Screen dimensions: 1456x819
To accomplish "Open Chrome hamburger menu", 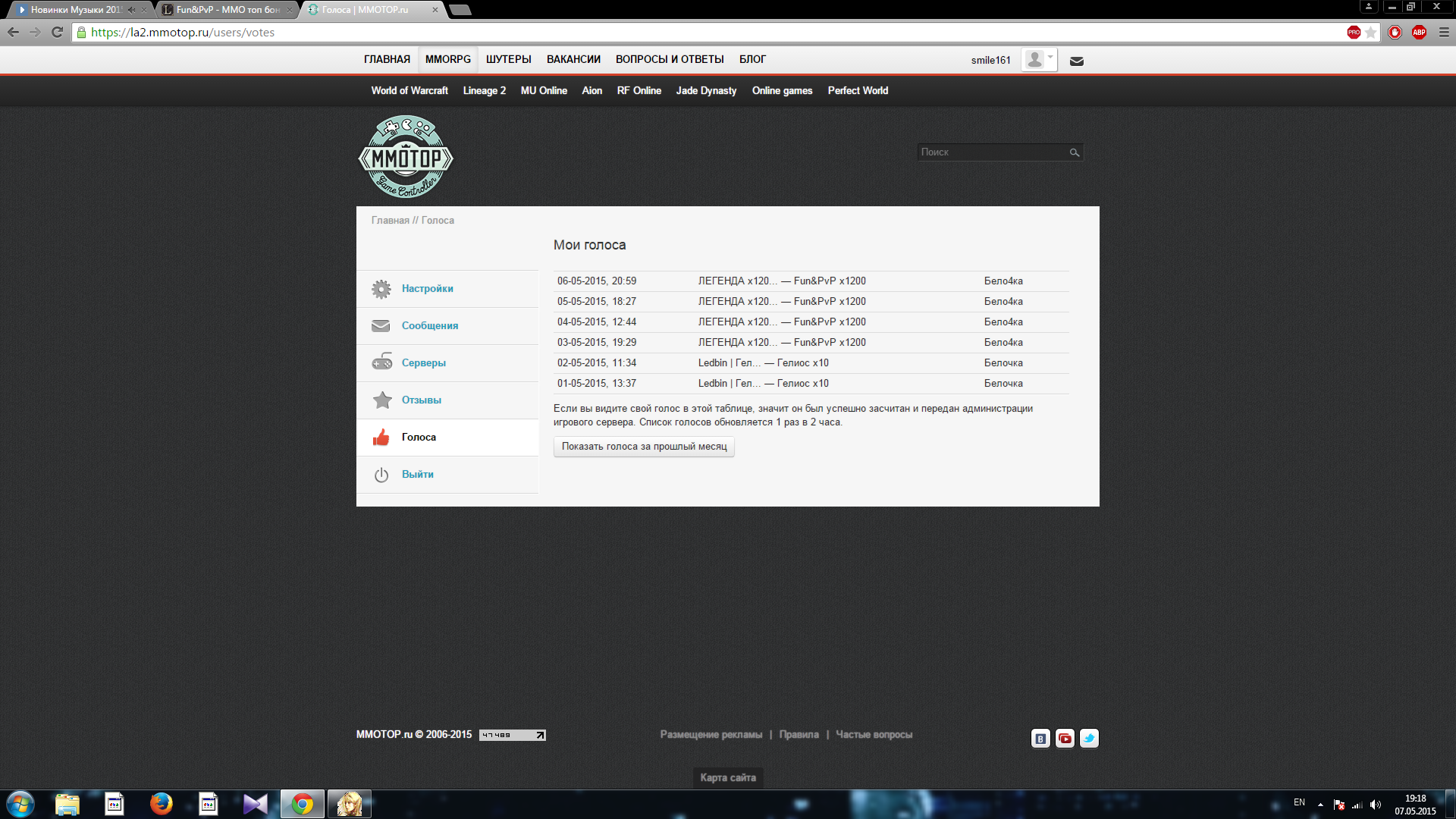I will (x=1444, y=33).
